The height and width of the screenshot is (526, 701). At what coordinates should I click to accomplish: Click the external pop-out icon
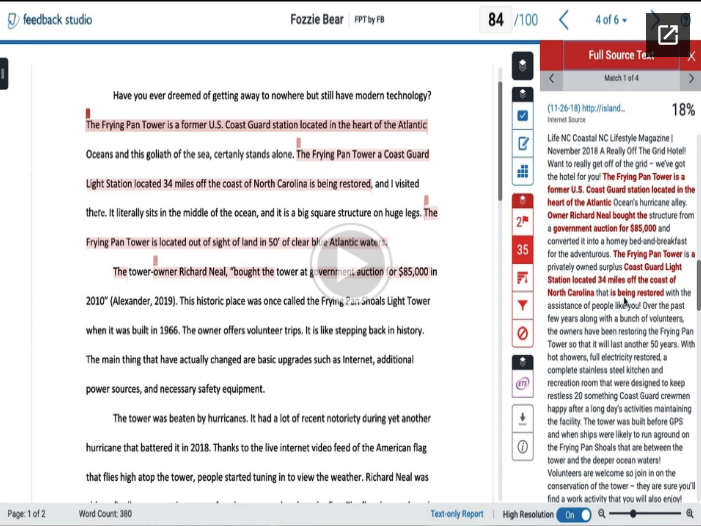(x=667, y=35)
